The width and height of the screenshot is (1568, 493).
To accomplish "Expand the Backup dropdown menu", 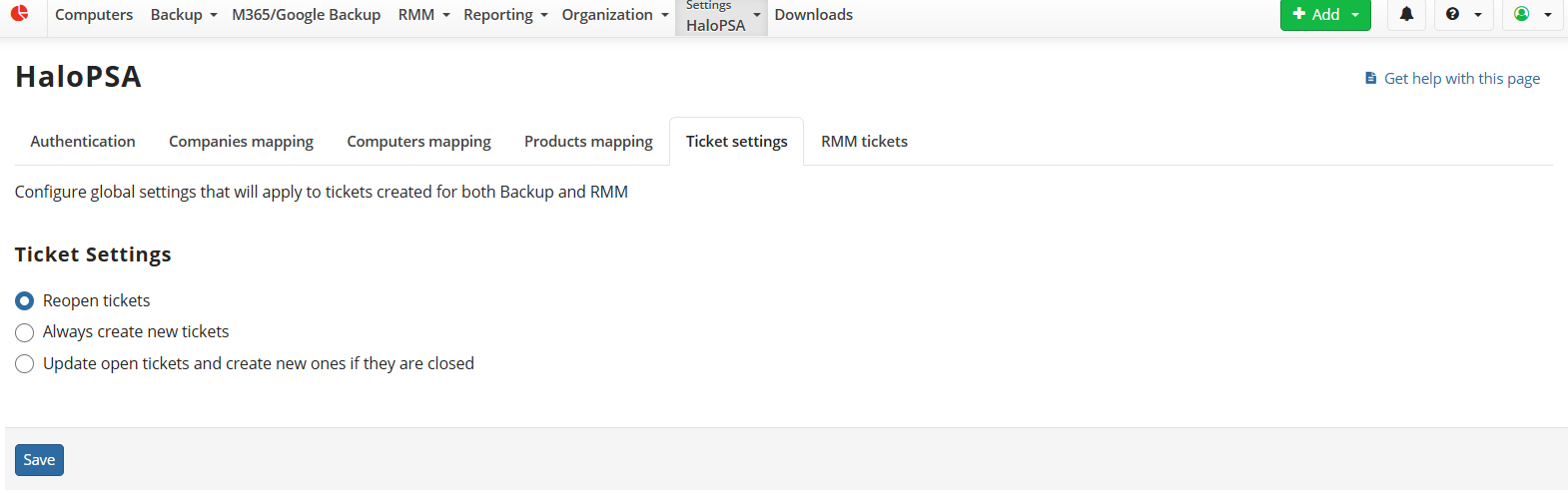I will (184, 15).
